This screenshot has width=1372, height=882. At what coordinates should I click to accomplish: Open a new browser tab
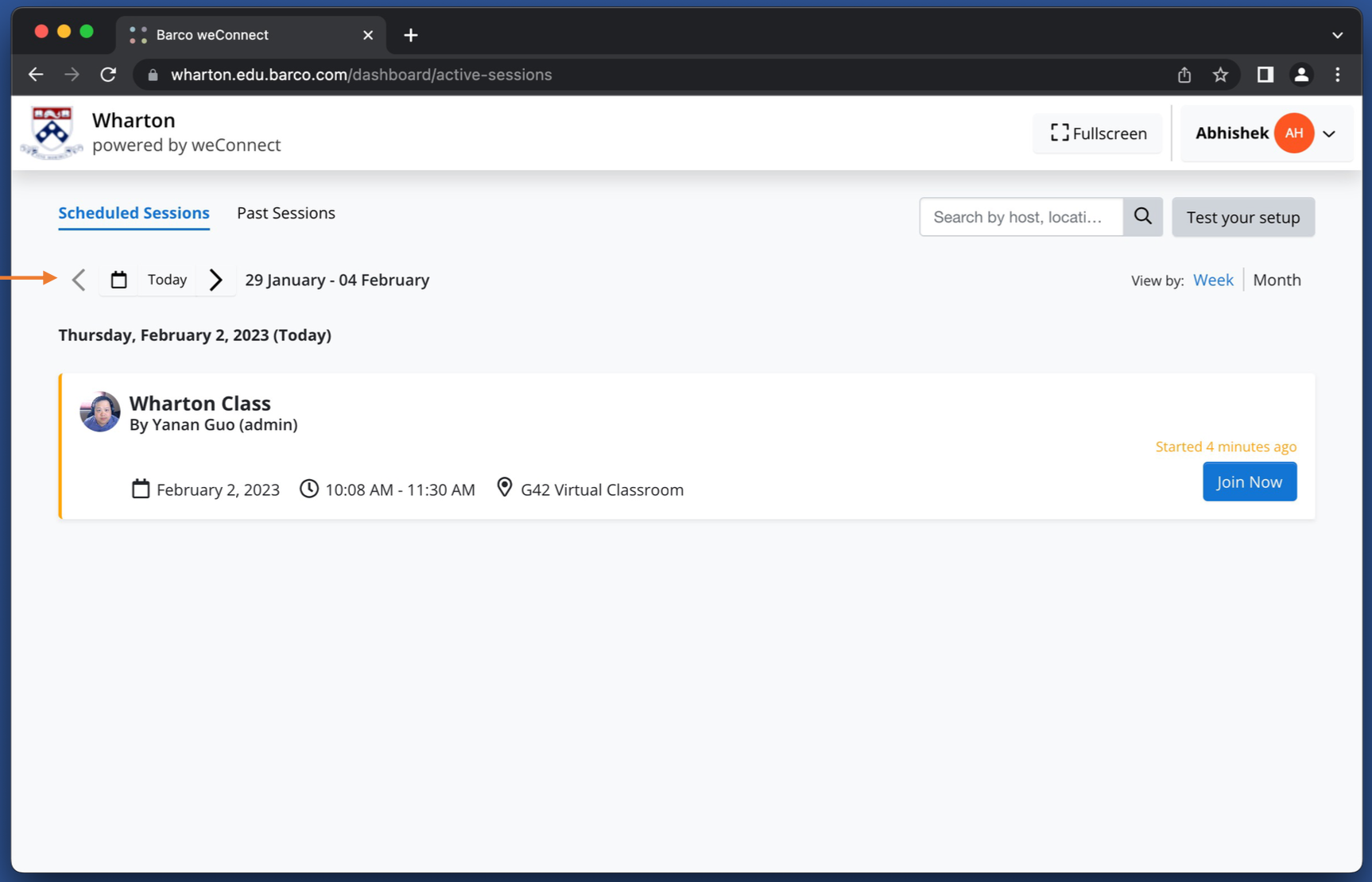411,35
